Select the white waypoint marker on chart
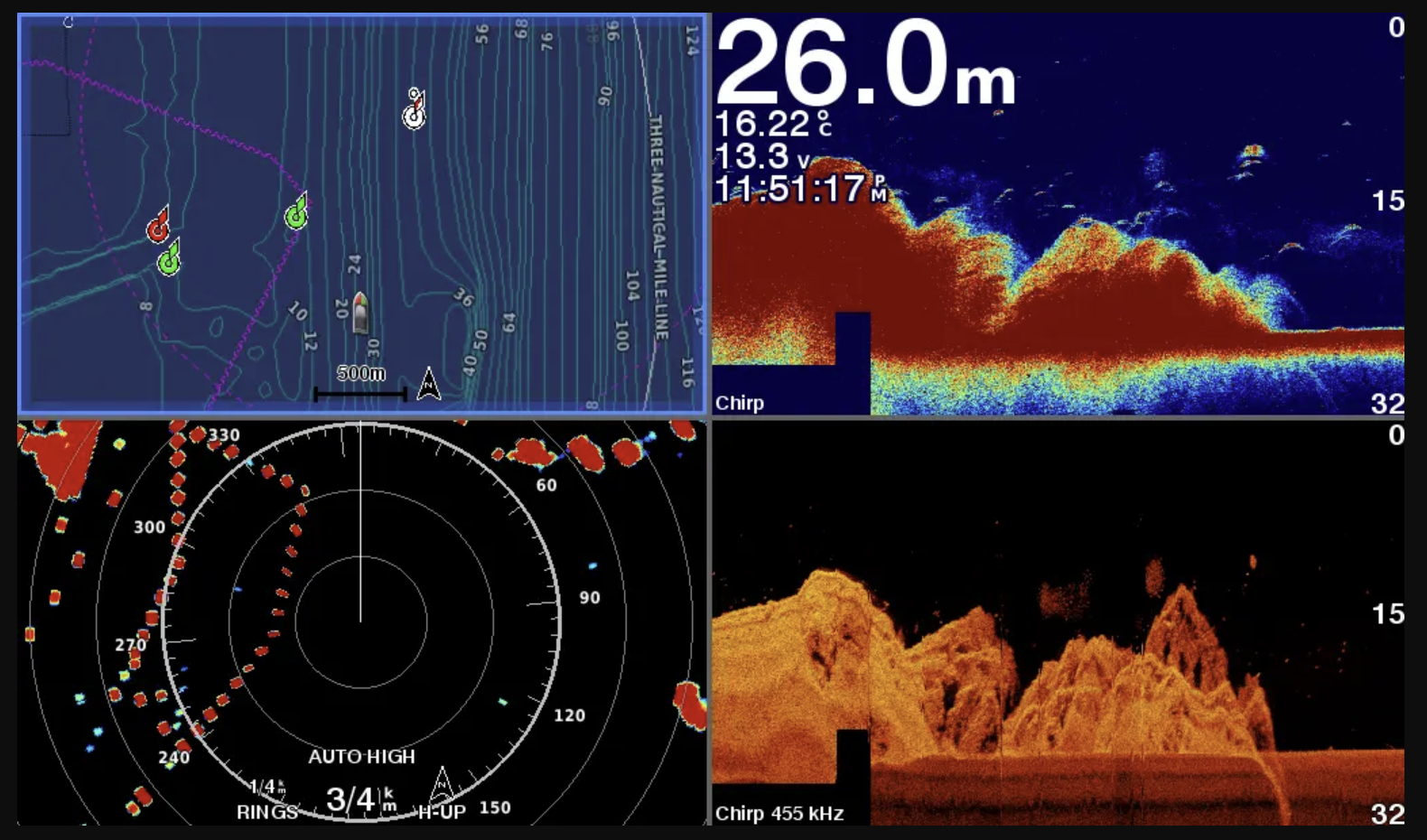The image size is (1427, 840). click(414, 110)
